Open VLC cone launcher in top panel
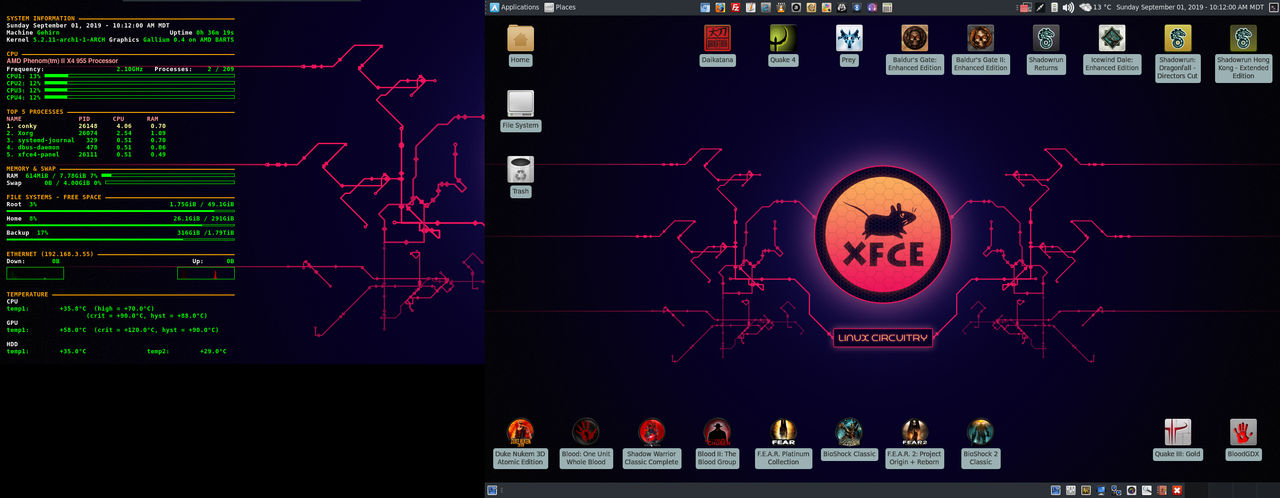Viewport: 1280px width, 498px height. pyautogui.click(x=781, y=7)
